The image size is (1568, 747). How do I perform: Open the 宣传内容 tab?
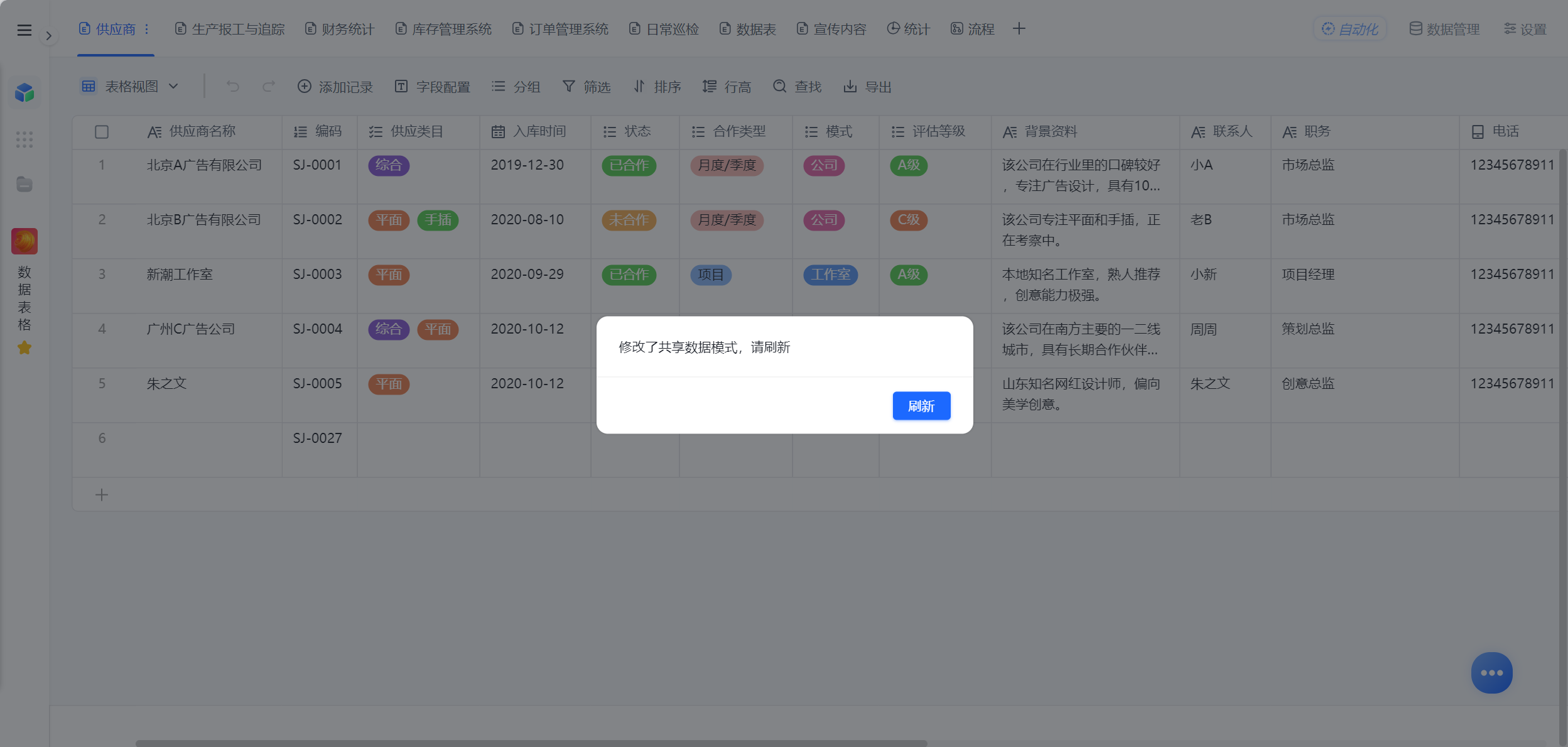[831, 29]
